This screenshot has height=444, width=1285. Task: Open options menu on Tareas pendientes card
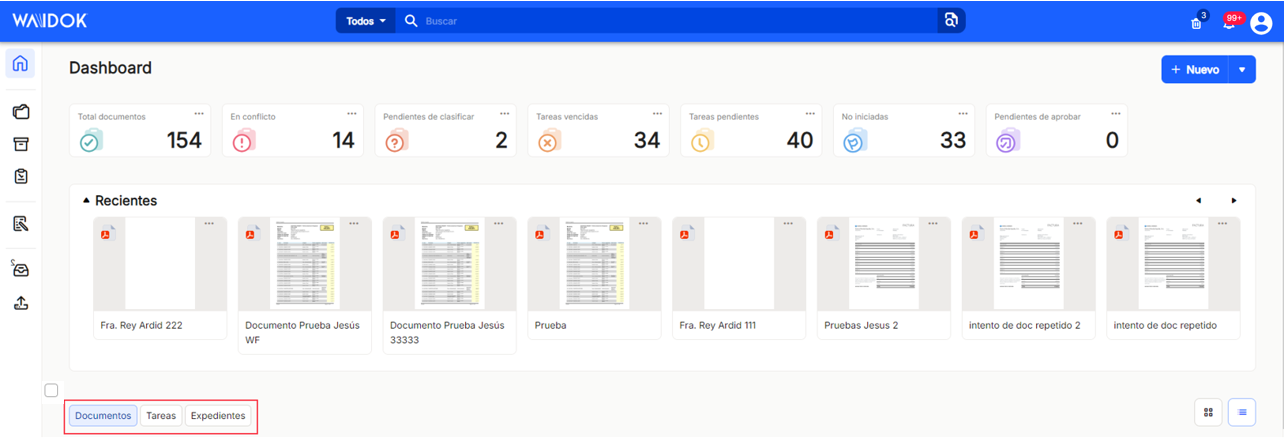[810, 113]
